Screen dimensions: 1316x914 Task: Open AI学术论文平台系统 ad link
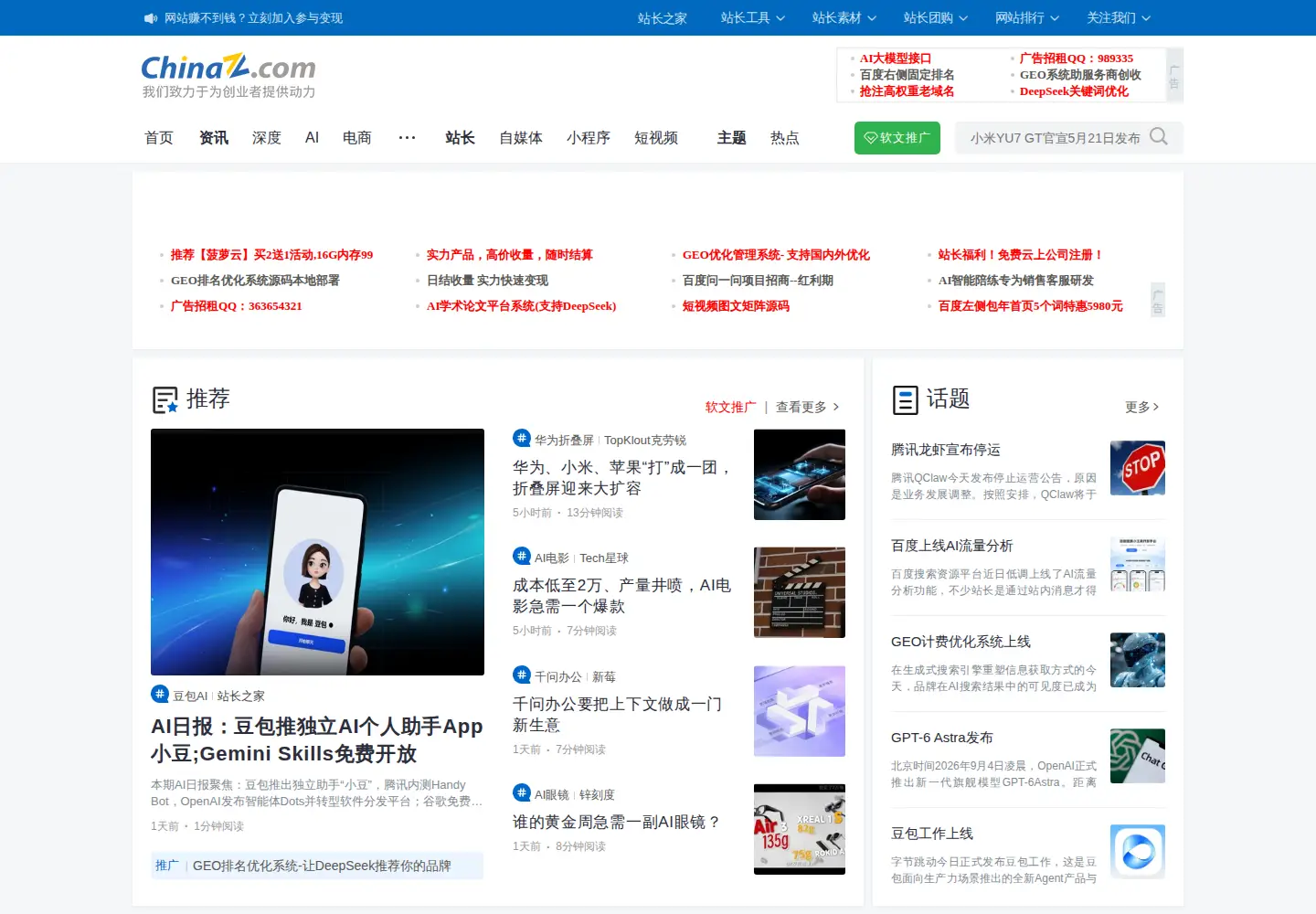521,305
